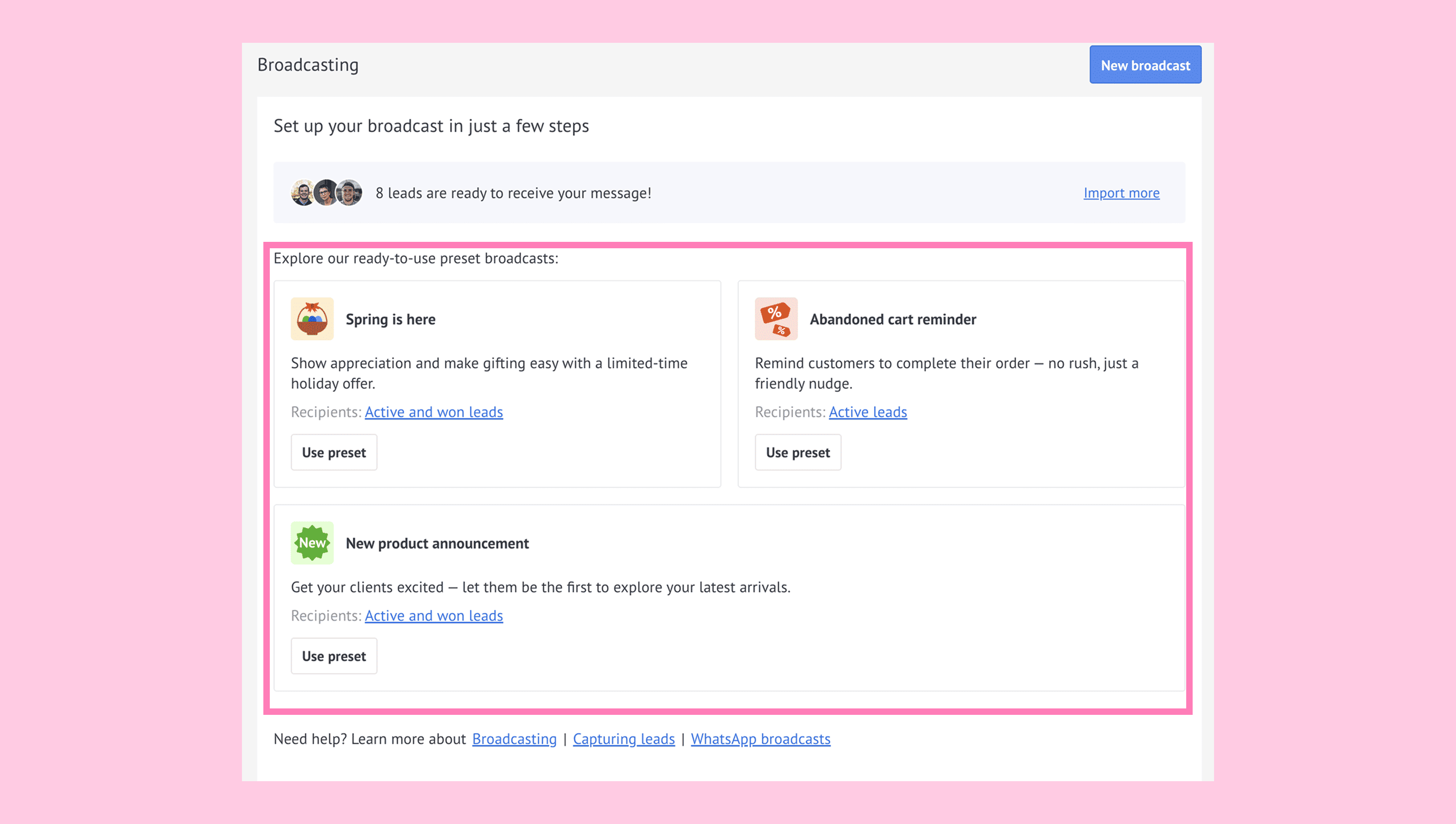This screenshot has height=824, width=1456.
Task: Open the Broadcasting help link
Action: 514,739
